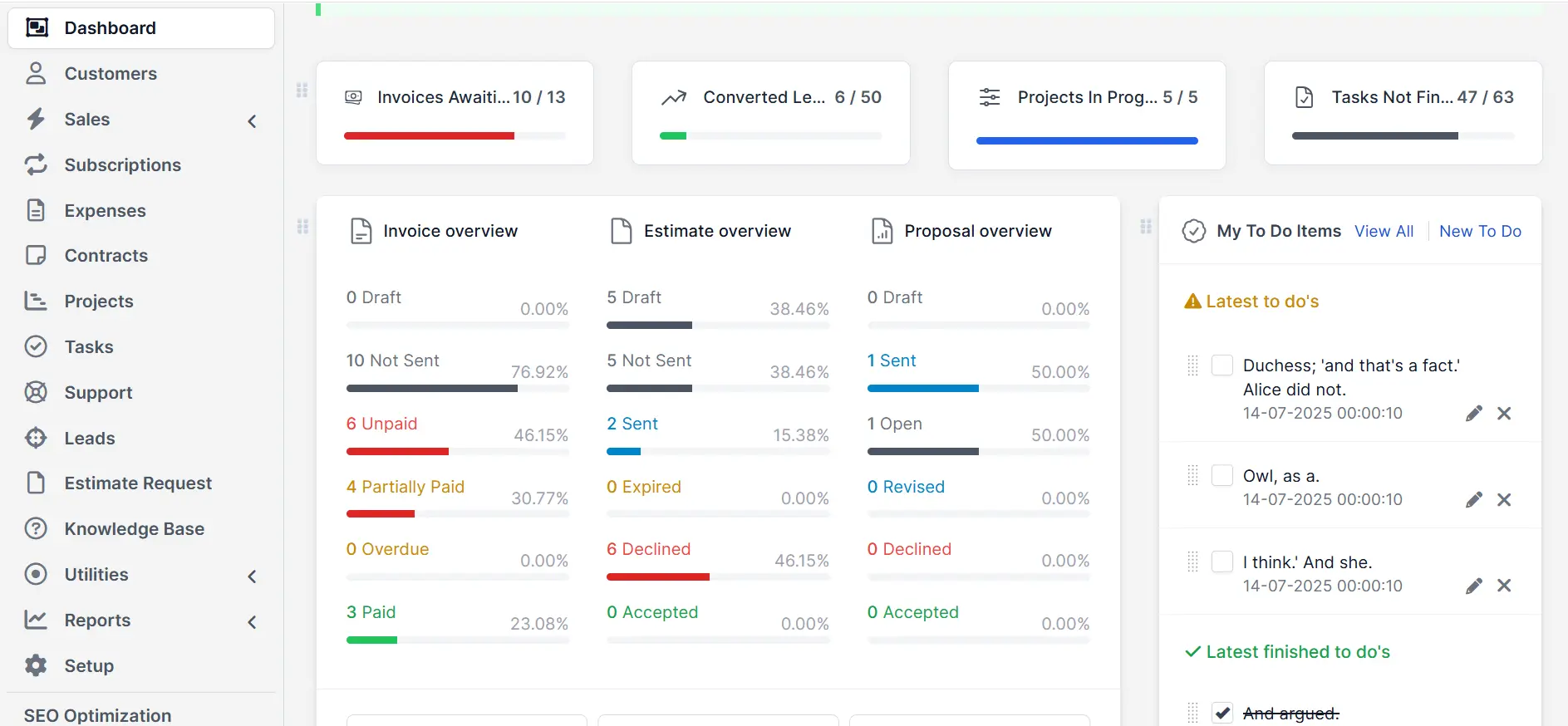Check the 'I think.' And she.' to-do box
The image size is (1568, 726).
coord(1222,562)
